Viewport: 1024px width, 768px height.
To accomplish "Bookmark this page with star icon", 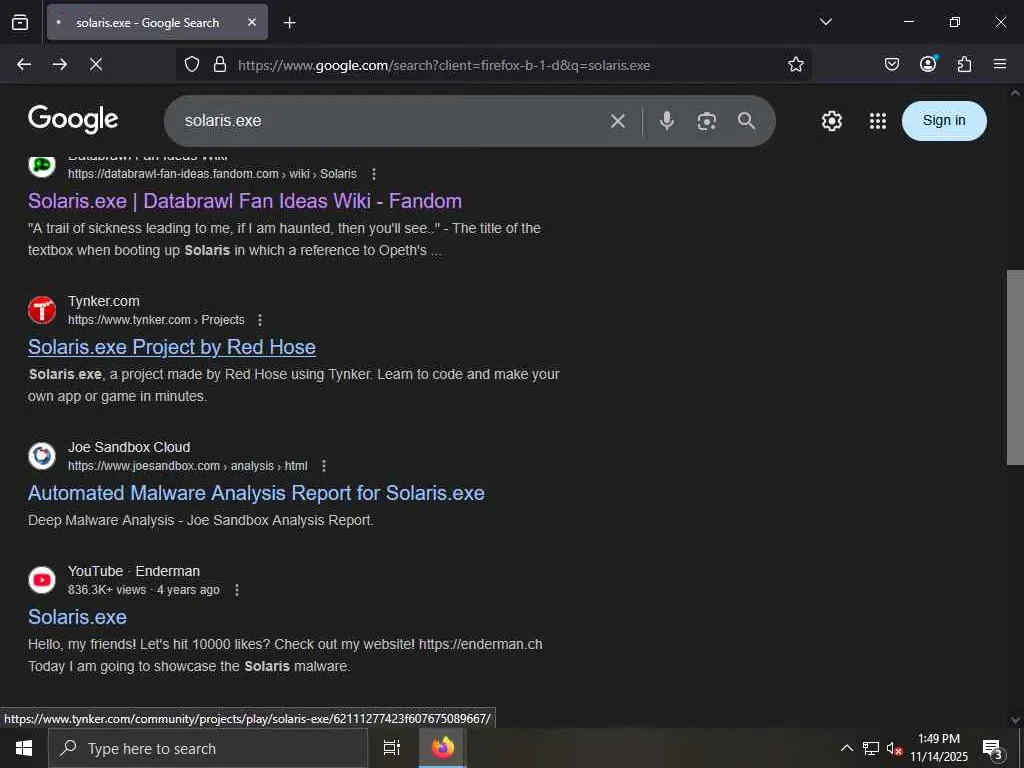I will (x=795, y=65).
